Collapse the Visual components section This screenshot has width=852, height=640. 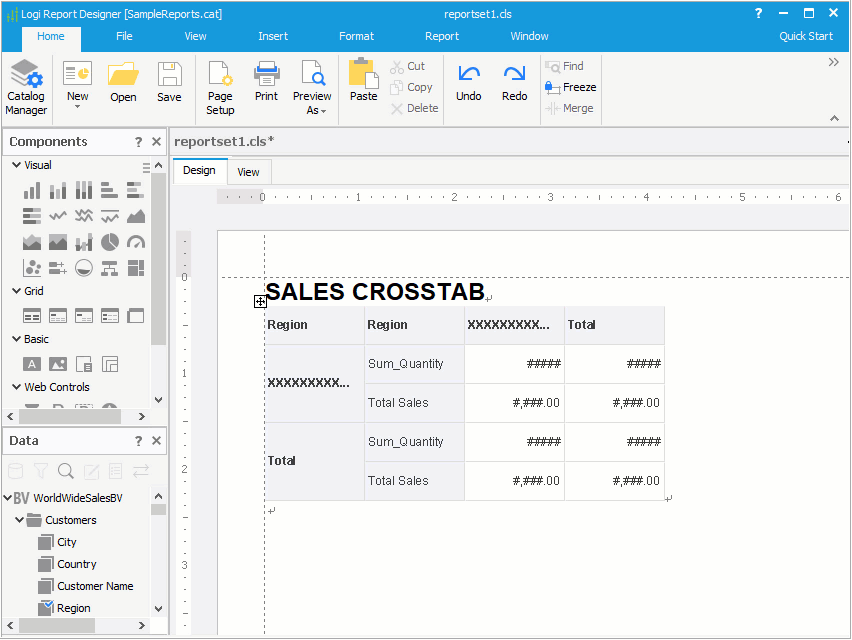click(x=16, y=165)
